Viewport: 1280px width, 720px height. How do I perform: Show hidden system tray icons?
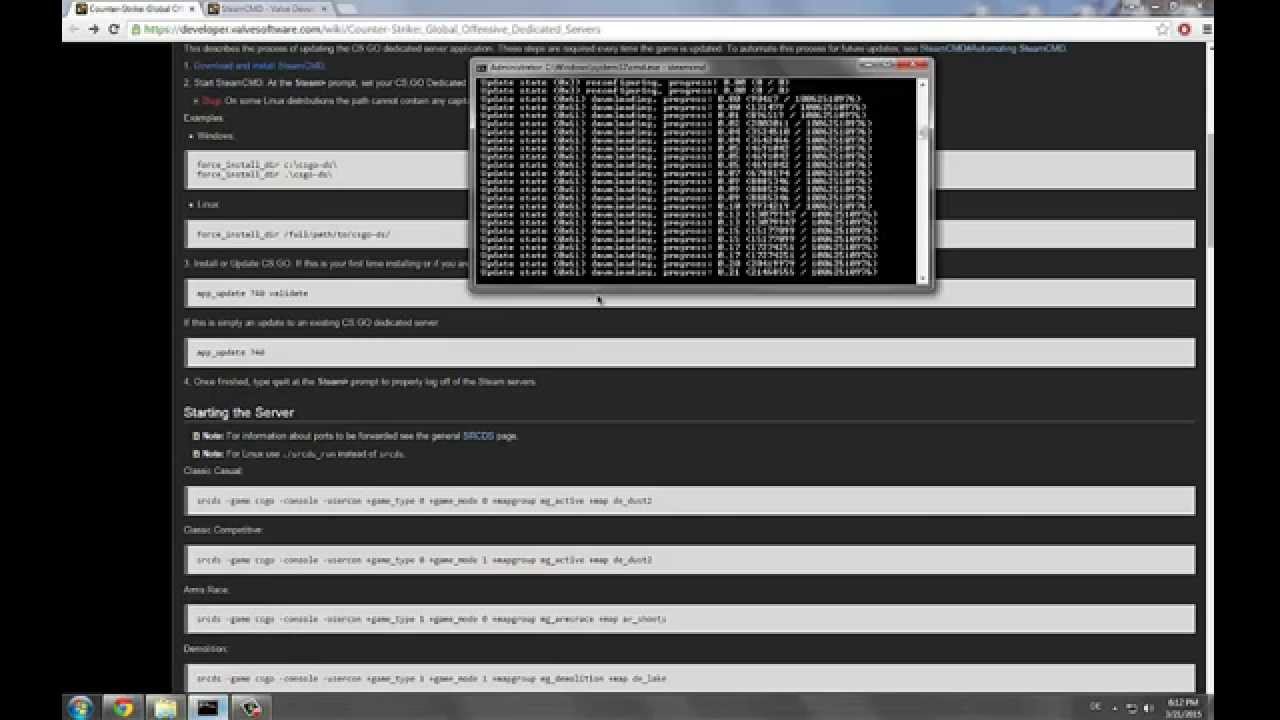point(1113,707)
